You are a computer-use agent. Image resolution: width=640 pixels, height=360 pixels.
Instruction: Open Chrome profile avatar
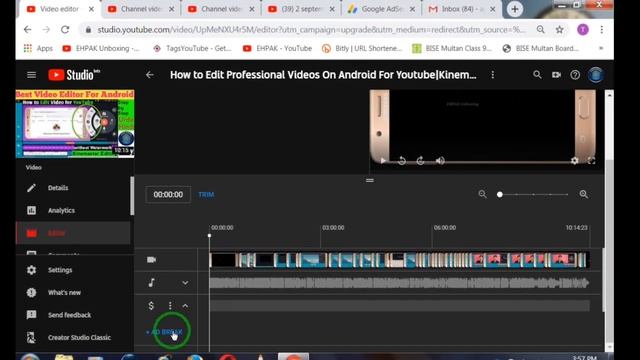coord(583,29)
